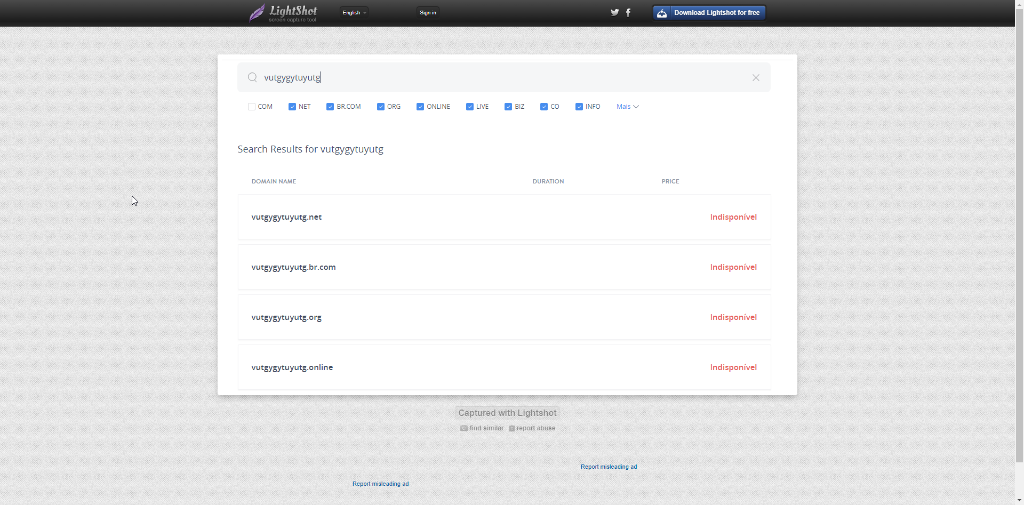Uncheck the ONLINE checkbox
This screenshot has width=1024, height=505.
pos(420,106)
